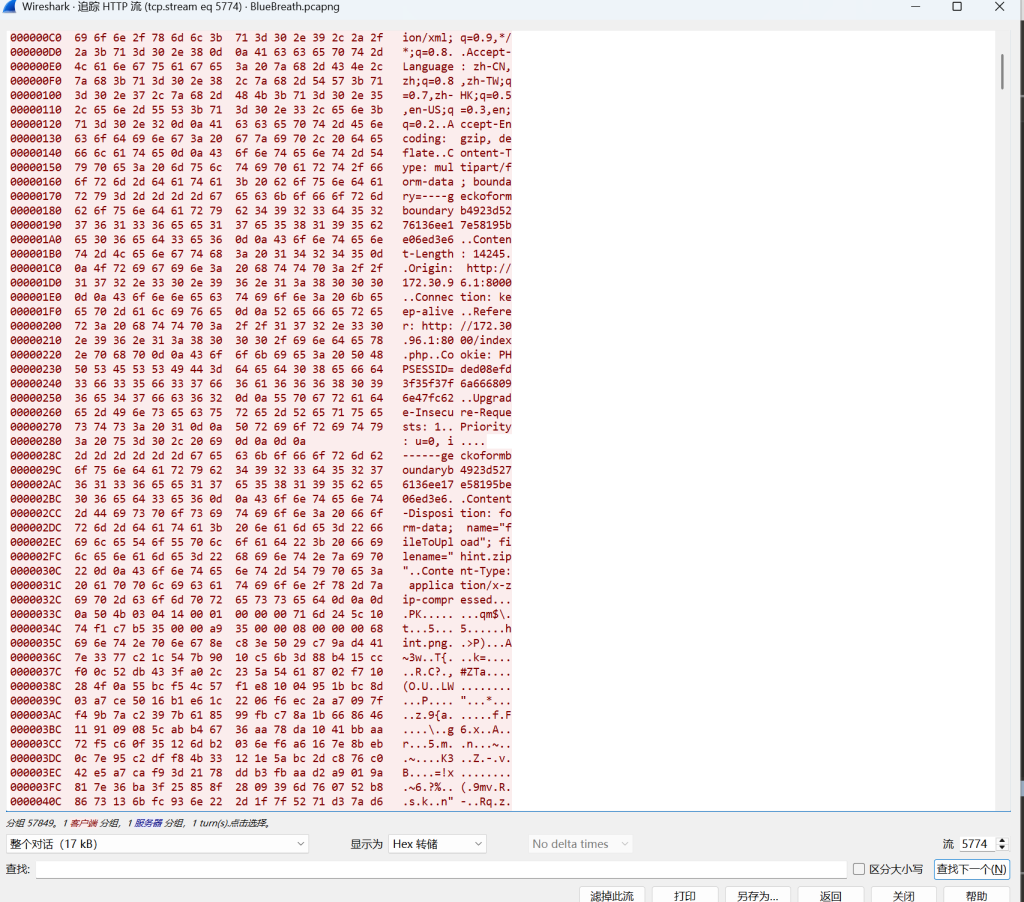Enable the 区分大小写 case-sensitive checkbox
The image size is (1024, 902).
click(859, 869)
